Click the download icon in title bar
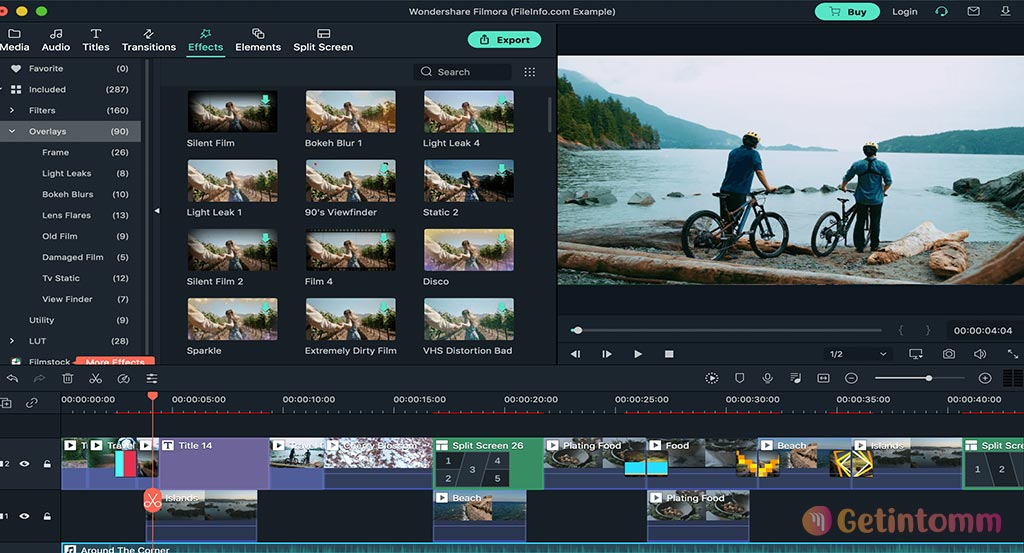This screenshot has height=553, width=1024. click(1006, 12)
